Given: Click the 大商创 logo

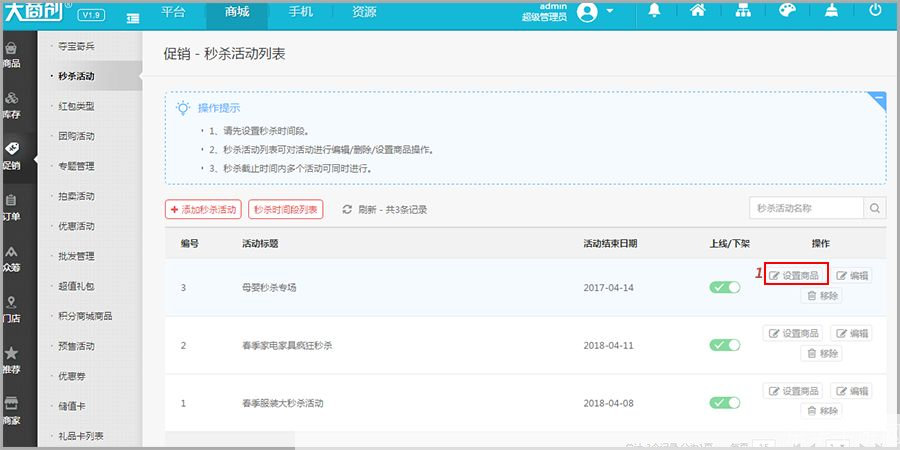Looking at the screenshot, I should [36, 13].
